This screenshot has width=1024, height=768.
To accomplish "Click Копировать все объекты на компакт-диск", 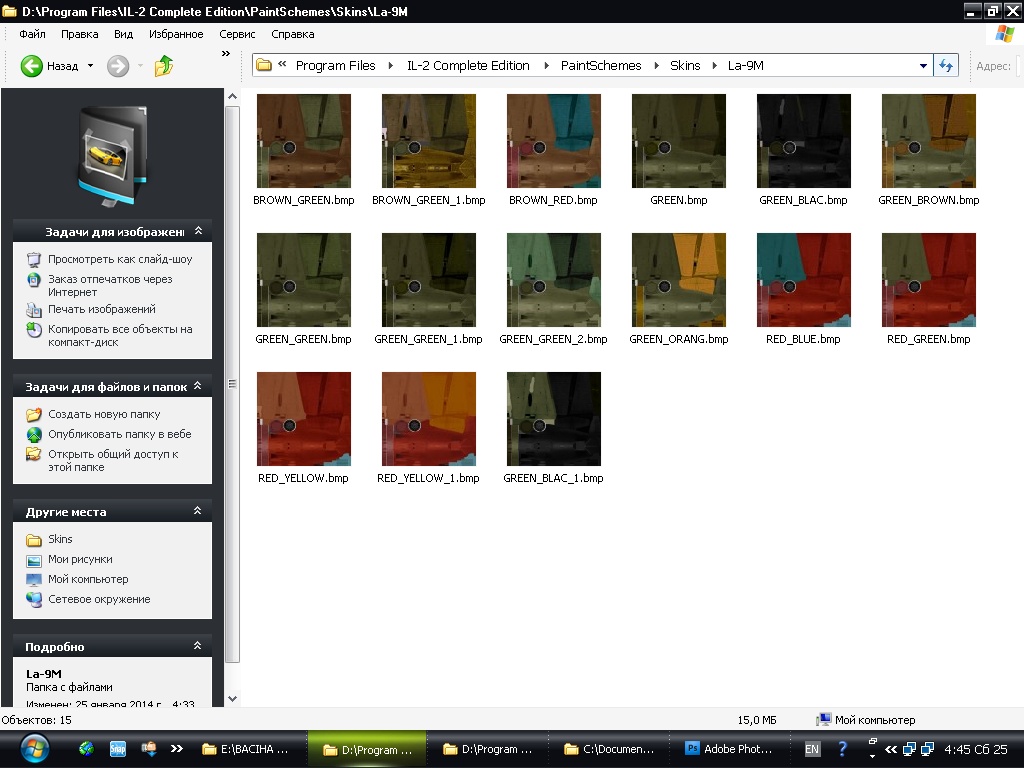I will 120,335.
